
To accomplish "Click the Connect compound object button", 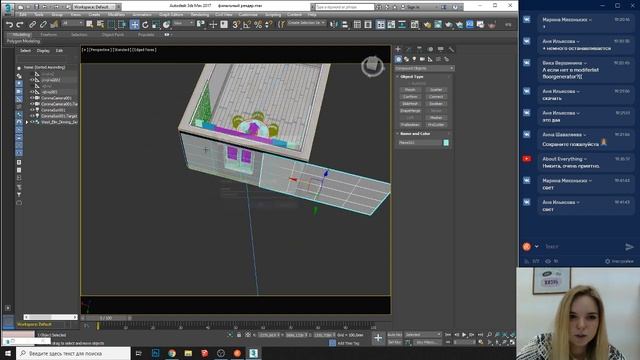I will (436, 97).
